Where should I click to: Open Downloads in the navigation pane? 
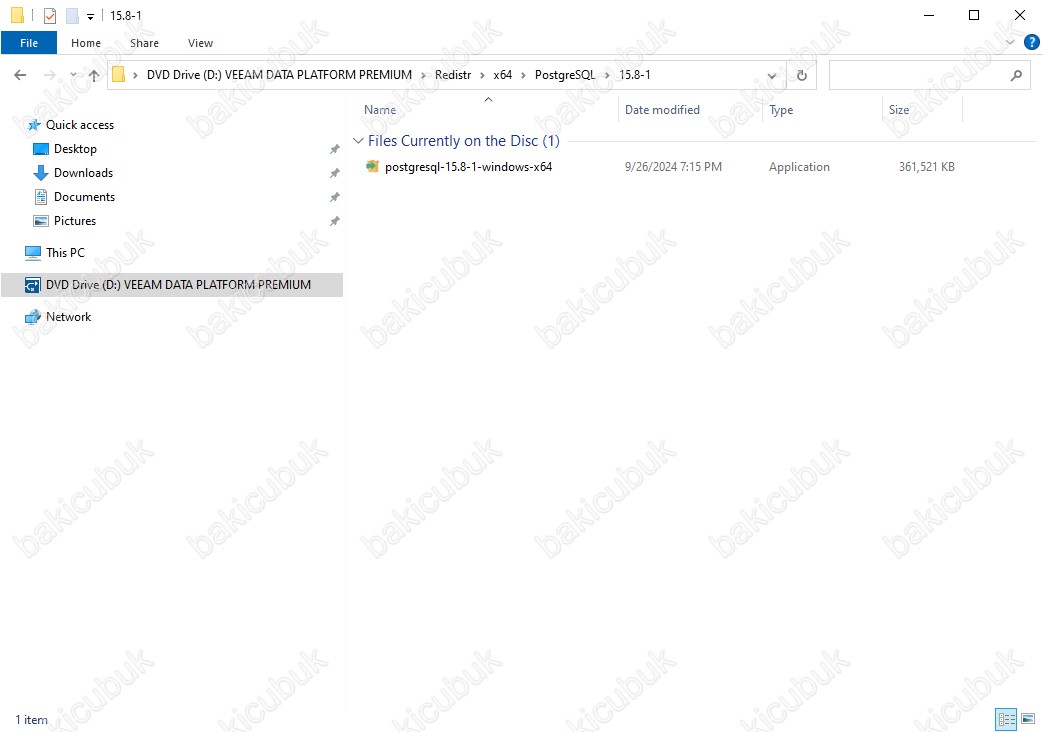click(x=83, y=173)
